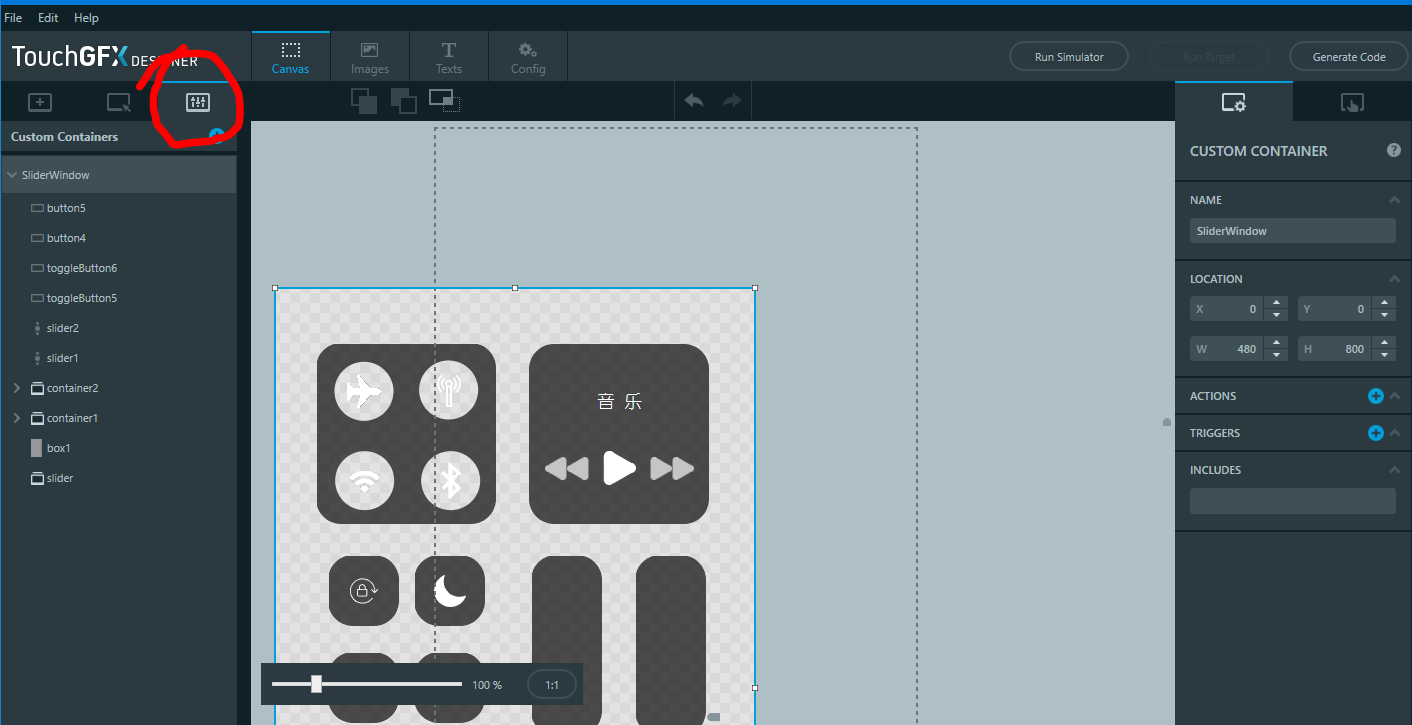Switch to the Images tab
1412x725 pixels.
[x=369, y=55]
